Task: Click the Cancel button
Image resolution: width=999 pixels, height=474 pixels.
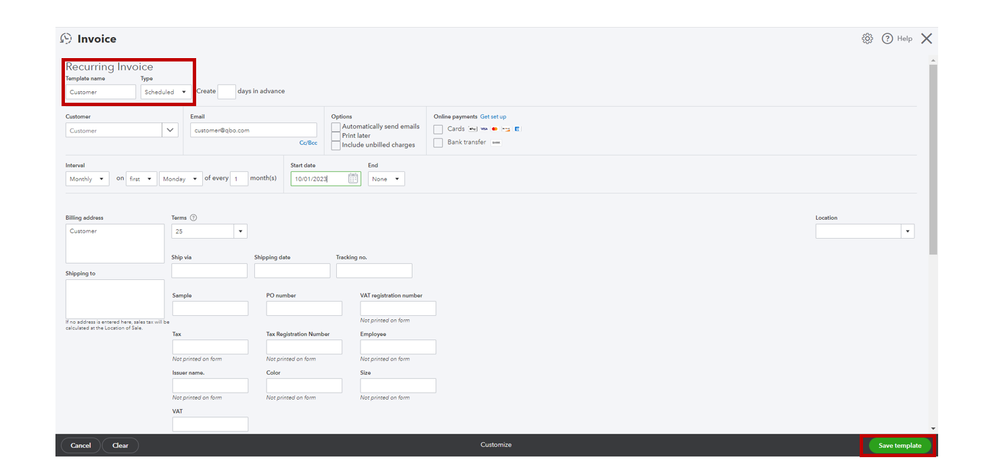Action: tap(81, 445)
